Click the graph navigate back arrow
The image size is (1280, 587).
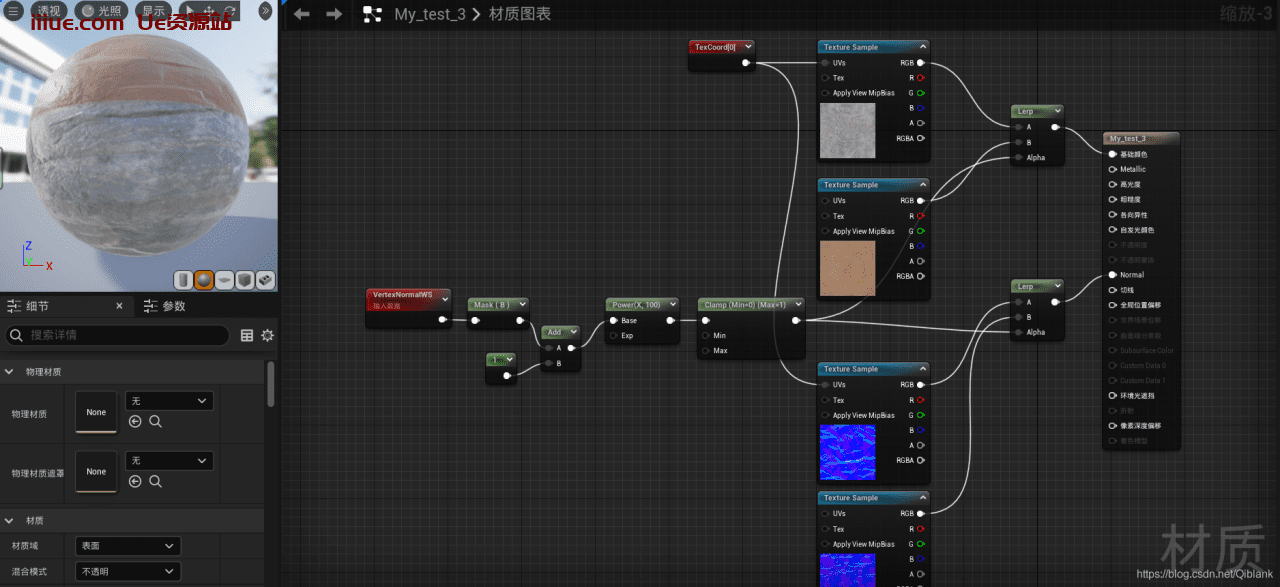[x=302, y=14]
